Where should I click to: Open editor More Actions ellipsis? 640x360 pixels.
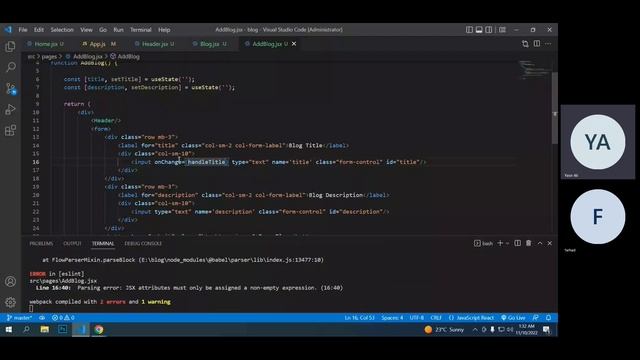548,44
